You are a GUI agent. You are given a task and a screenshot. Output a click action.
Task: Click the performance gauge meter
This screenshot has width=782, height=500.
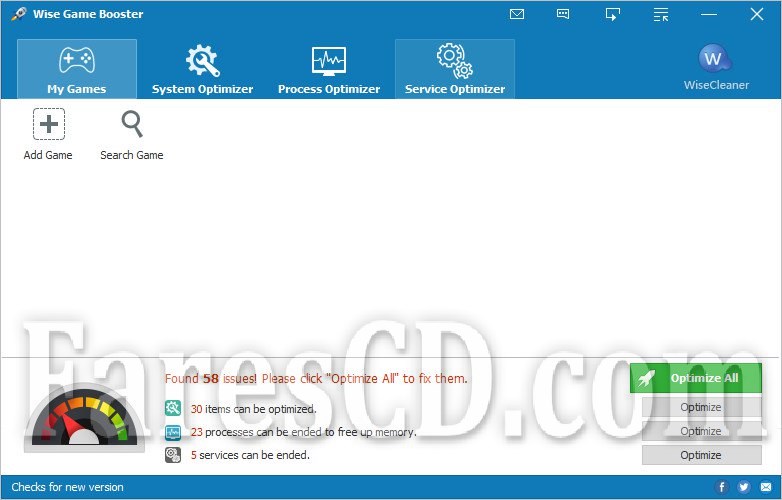coord(84,418)
